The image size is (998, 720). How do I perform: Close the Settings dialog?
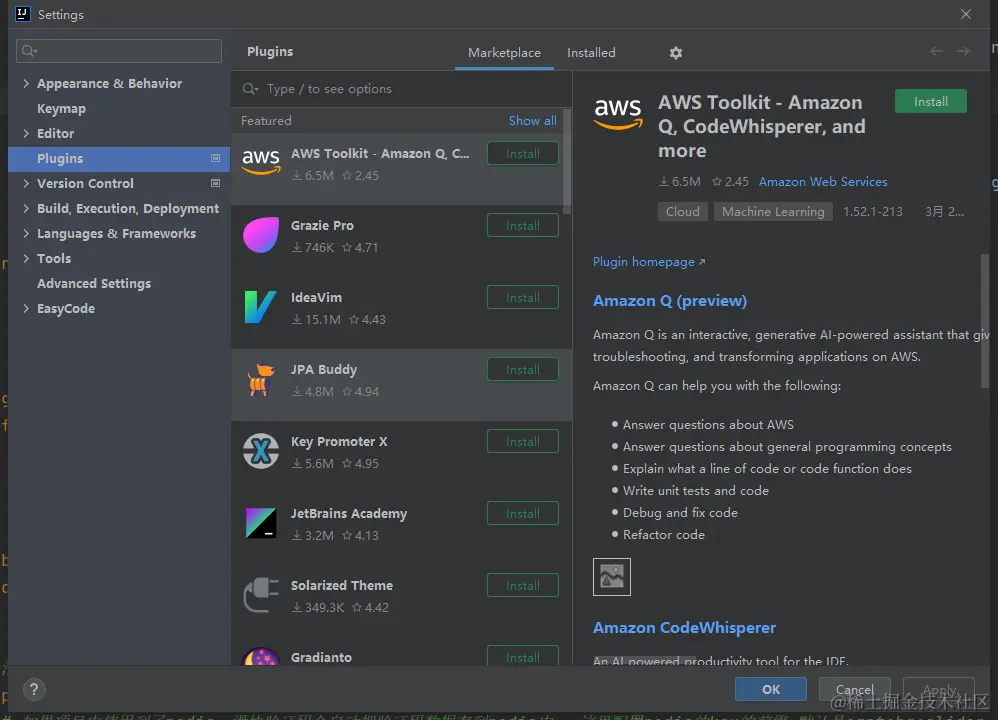pos(966,14)
